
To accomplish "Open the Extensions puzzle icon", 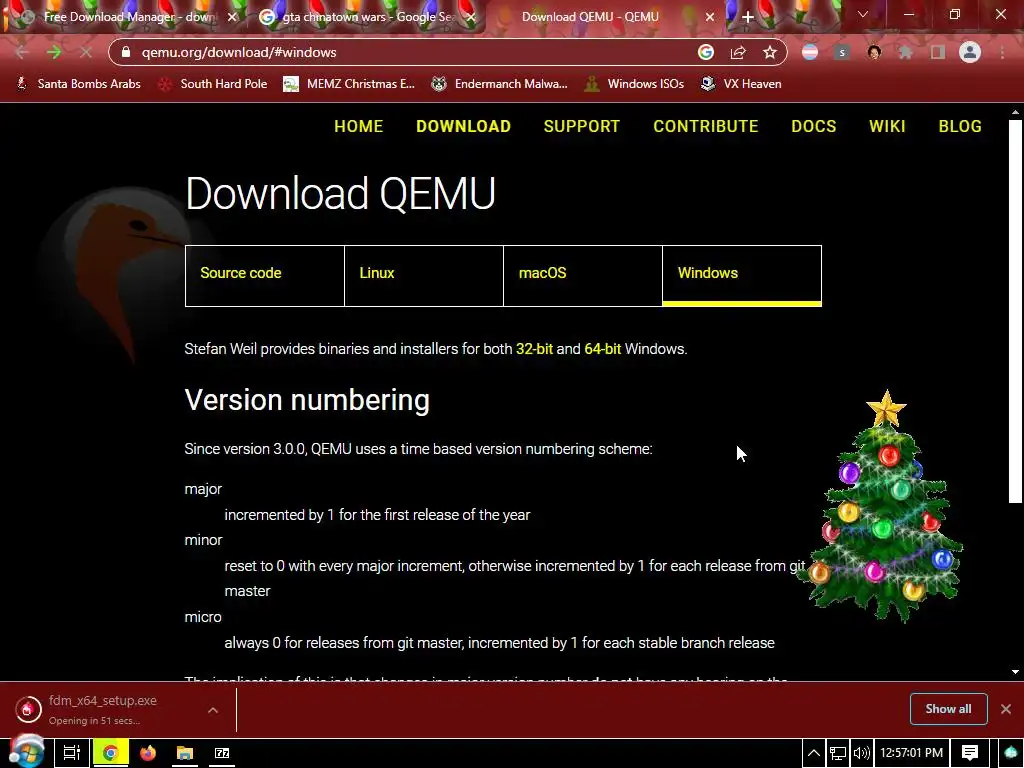I will pos(906,52).
